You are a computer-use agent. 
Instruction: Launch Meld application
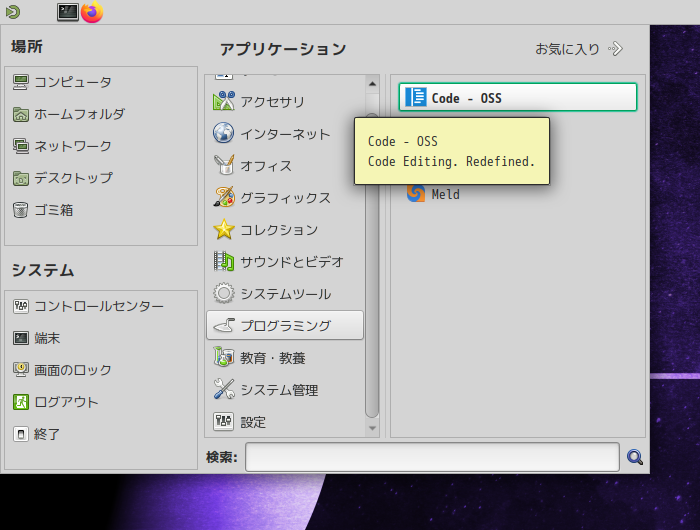click(517, 194)
